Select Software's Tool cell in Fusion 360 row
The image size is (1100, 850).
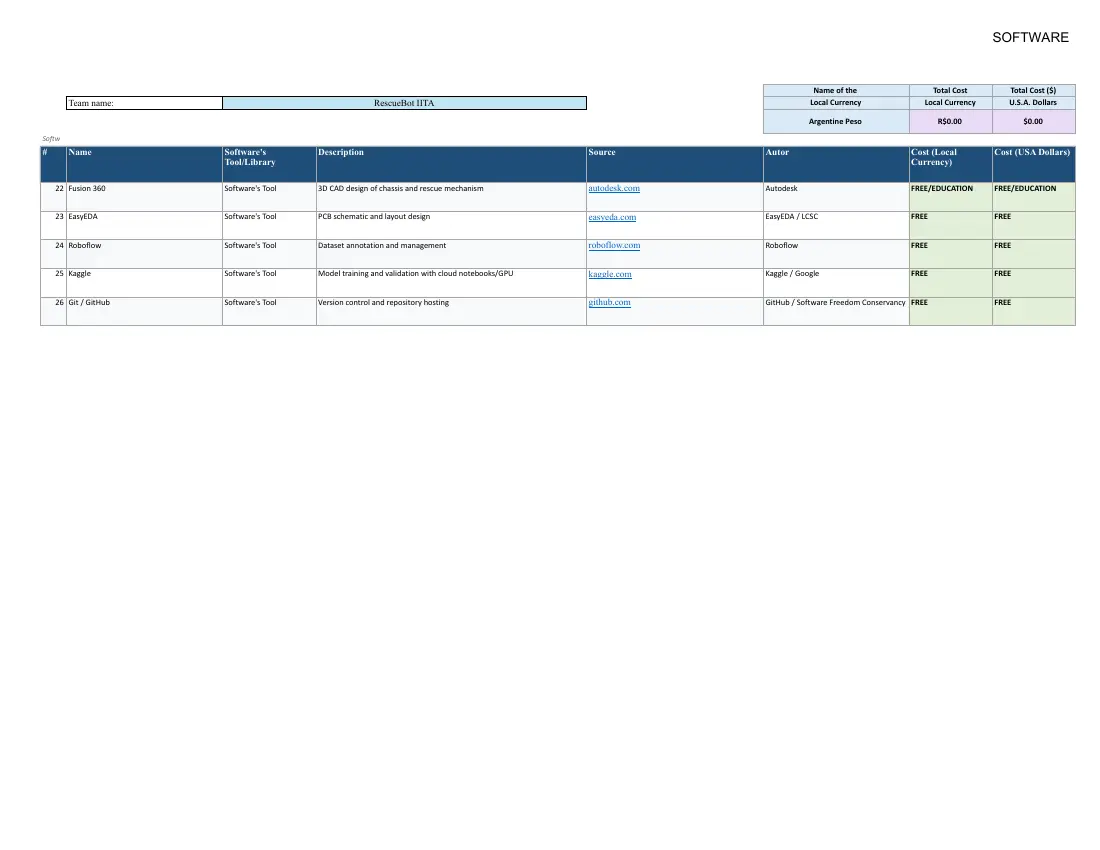point(269,197)
